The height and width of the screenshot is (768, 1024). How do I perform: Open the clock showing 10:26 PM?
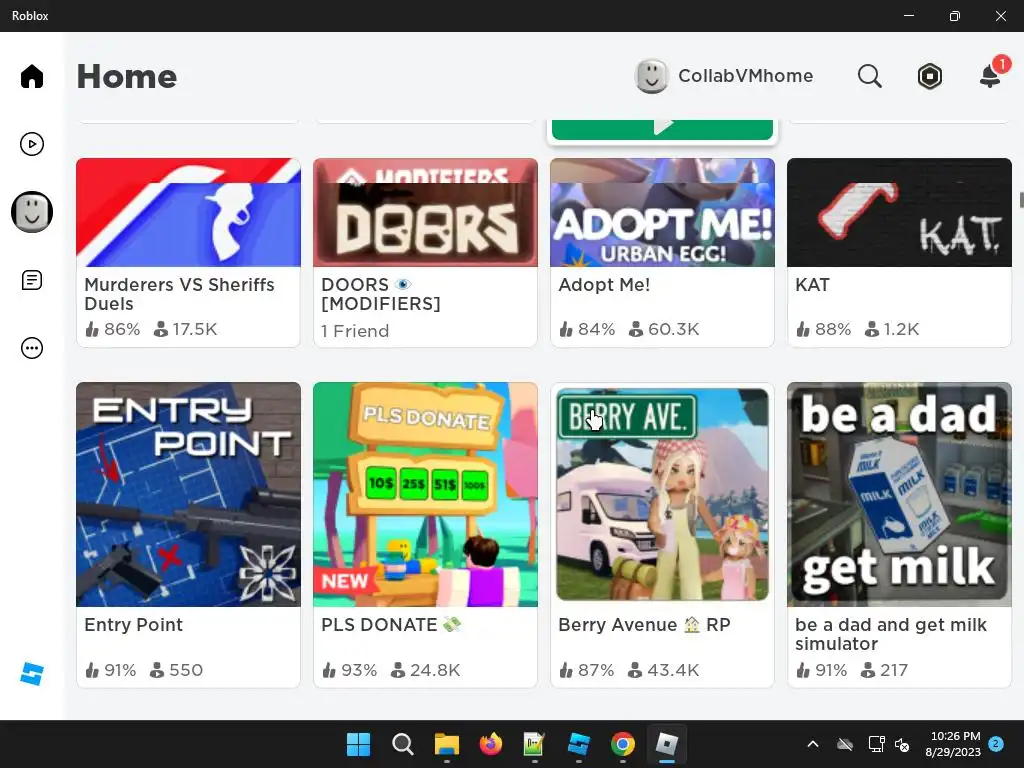point(953,744)
